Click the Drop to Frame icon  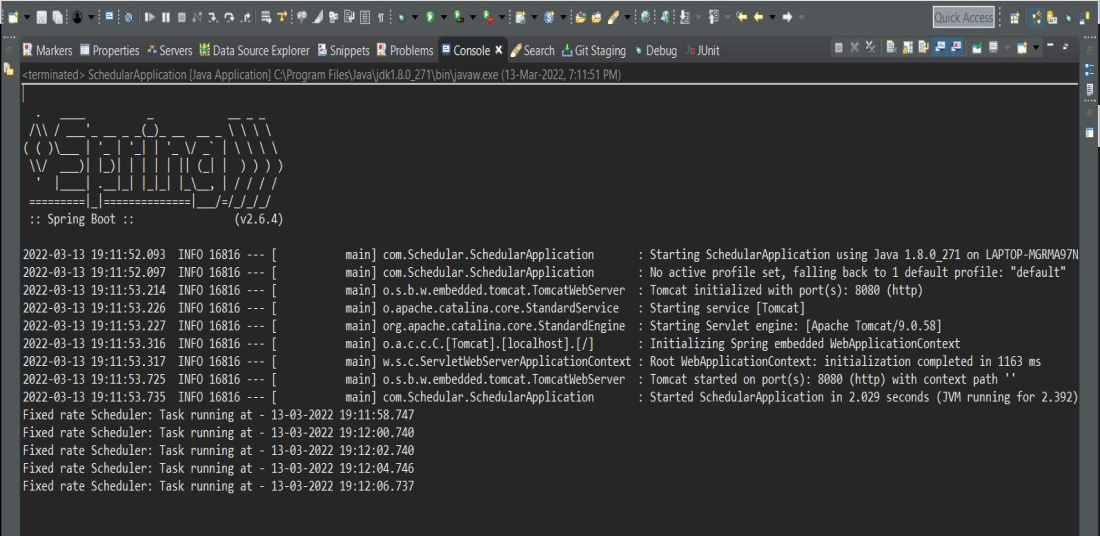click(x=266, y=17)
